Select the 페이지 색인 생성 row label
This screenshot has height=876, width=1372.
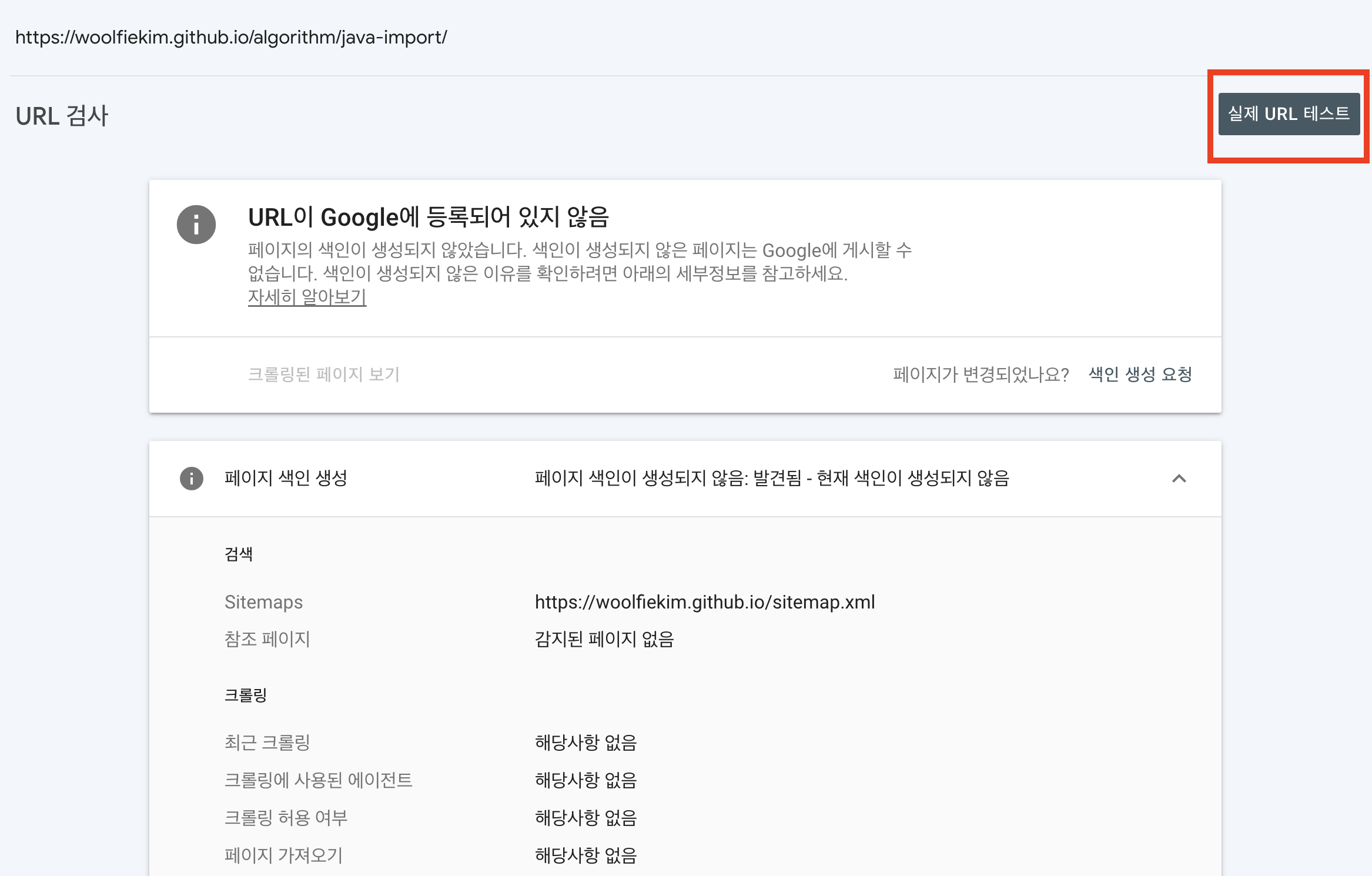coord(286,478)
